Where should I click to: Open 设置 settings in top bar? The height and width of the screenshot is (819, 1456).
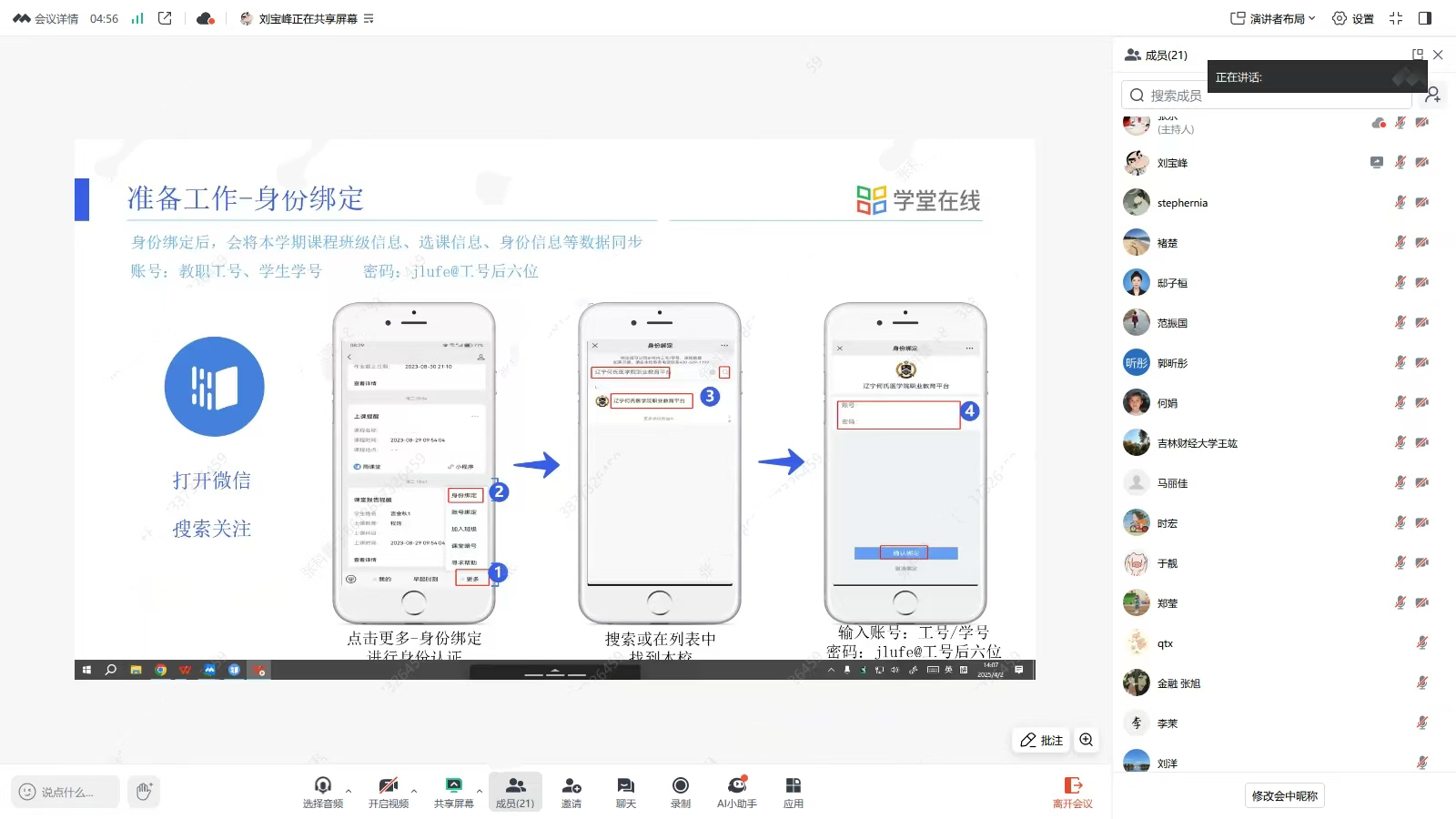(1352, 18)
